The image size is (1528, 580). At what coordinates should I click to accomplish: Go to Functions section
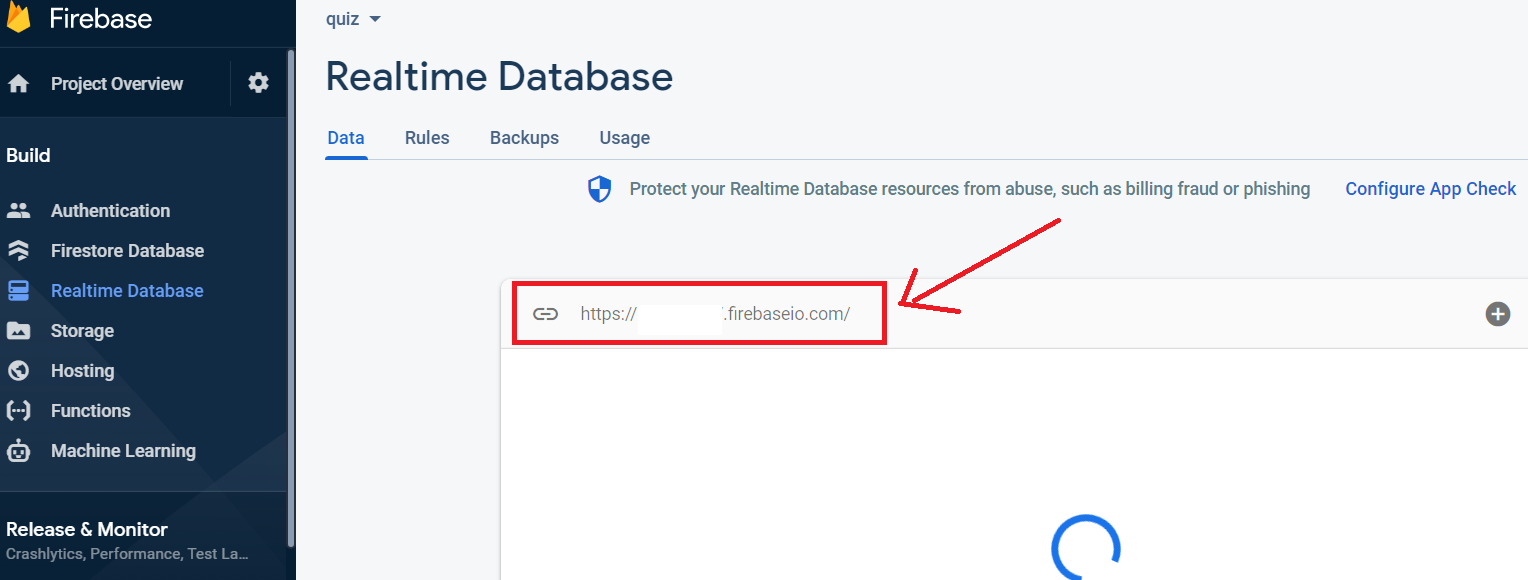(90, 411)
